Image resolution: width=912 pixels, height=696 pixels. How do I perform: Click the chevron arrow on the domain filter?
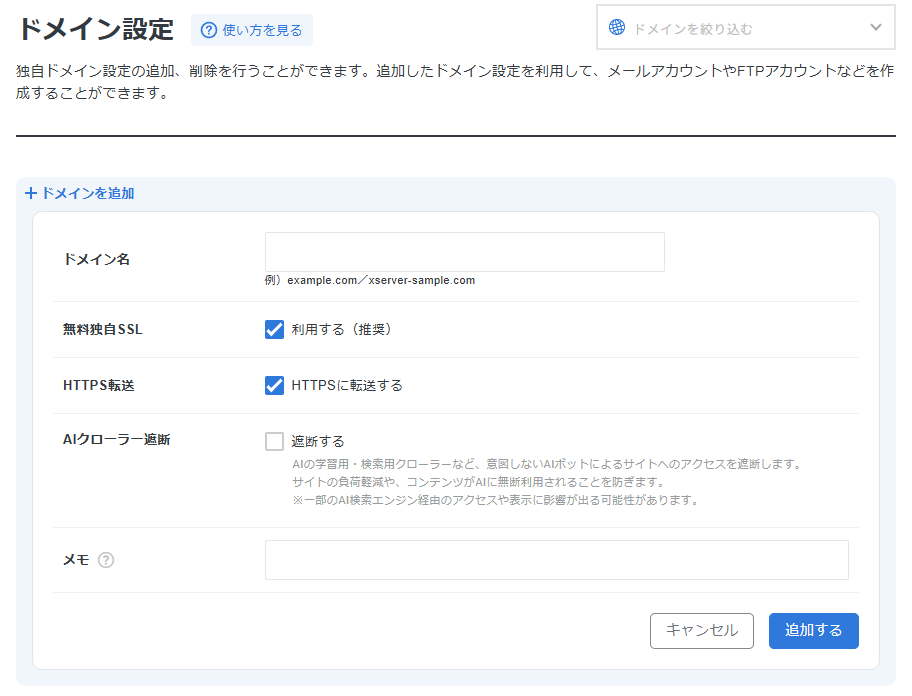pyautogui.click(x=876, y=28)
